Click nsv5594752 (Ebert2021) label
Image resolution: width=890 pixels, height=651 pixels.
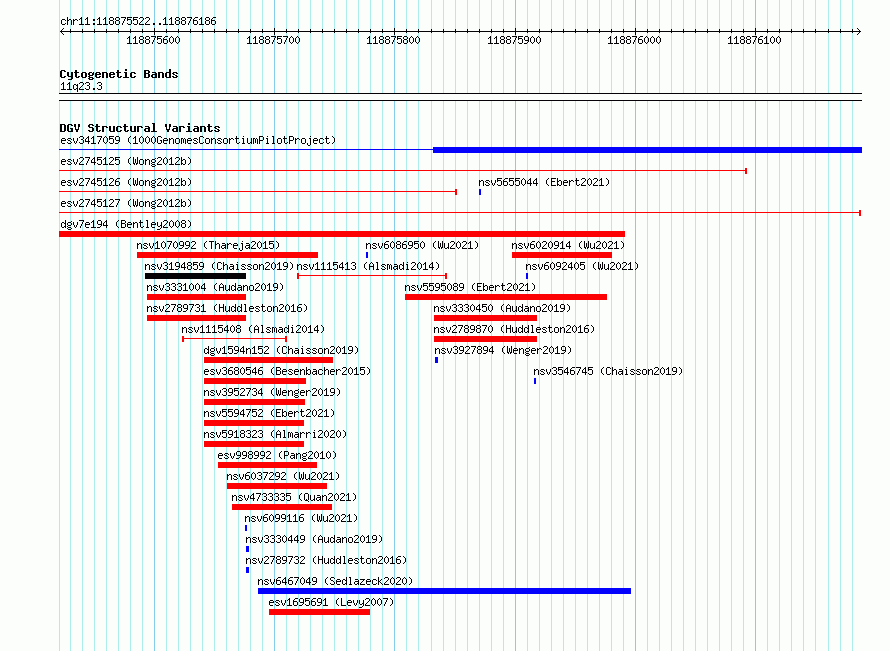click(x=269, y=413)
